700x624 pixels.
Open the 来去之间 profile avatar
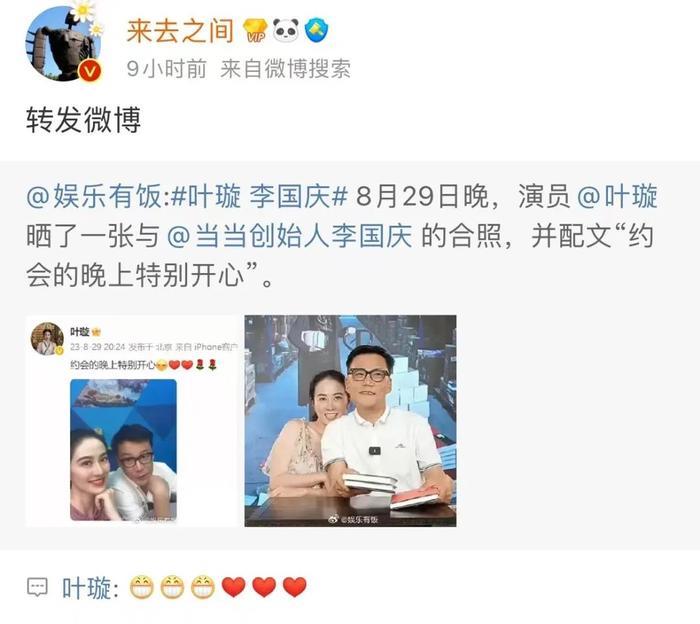pyautogui.click(x=63, y=43)
